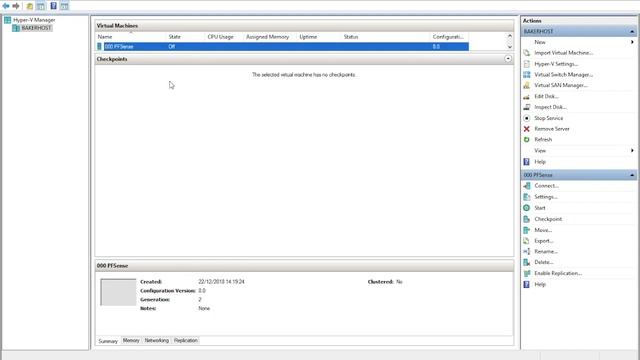Click the Checkpoint icon in Actions
Image resolution: width=640 pixels, height=360 pixels.
(527, 219)
